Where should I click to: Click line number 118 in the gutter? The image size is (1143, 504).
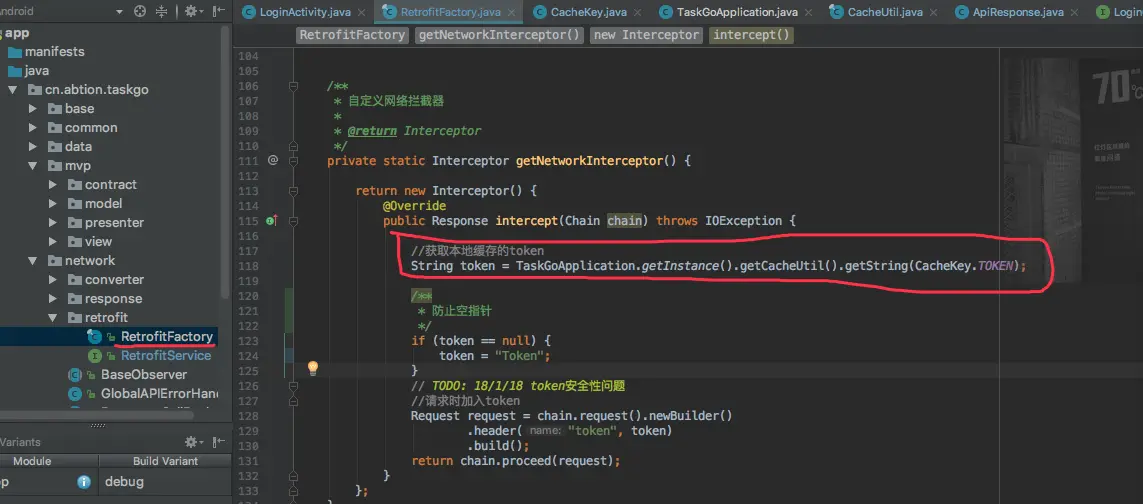click(249, 266)
